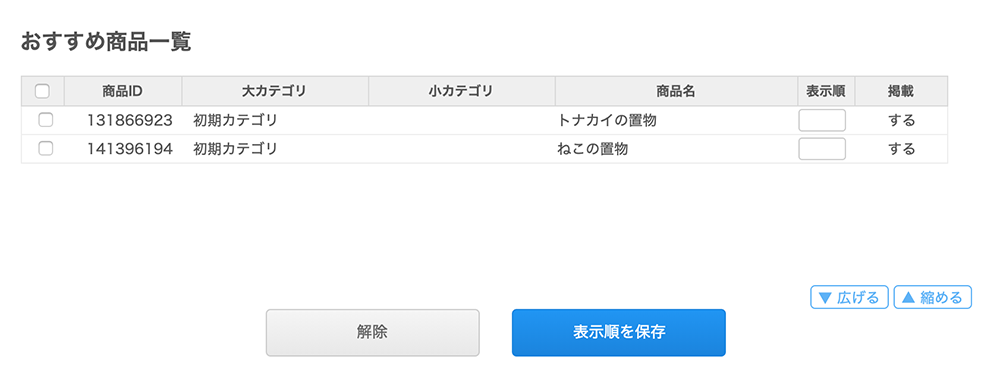Select the トナカイの置物 product name
Image resolution: width=1000 pixels, height=378 pixels.
[607, 120]
